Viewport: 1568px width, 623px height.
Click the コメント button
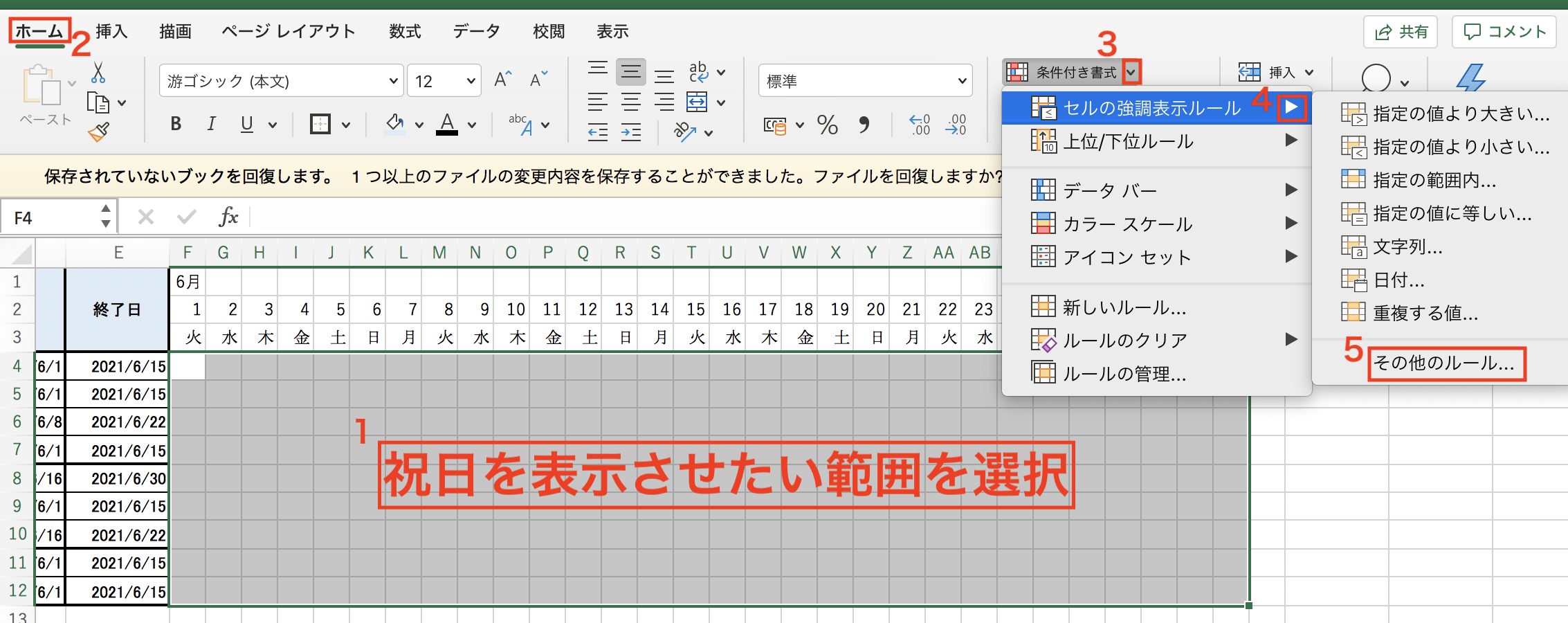1504,32
